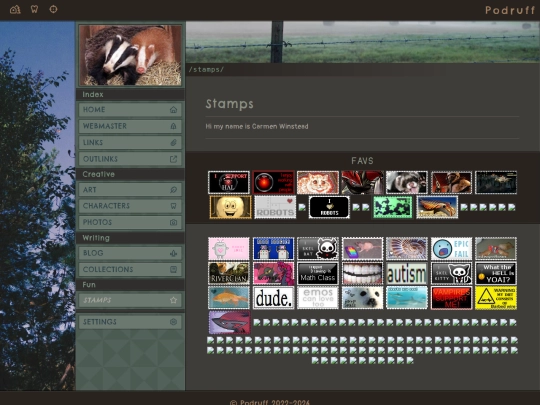The image size is (540, 405).
Task: Click the tooth icon in the top bar
Action: [x=34, y=9]
